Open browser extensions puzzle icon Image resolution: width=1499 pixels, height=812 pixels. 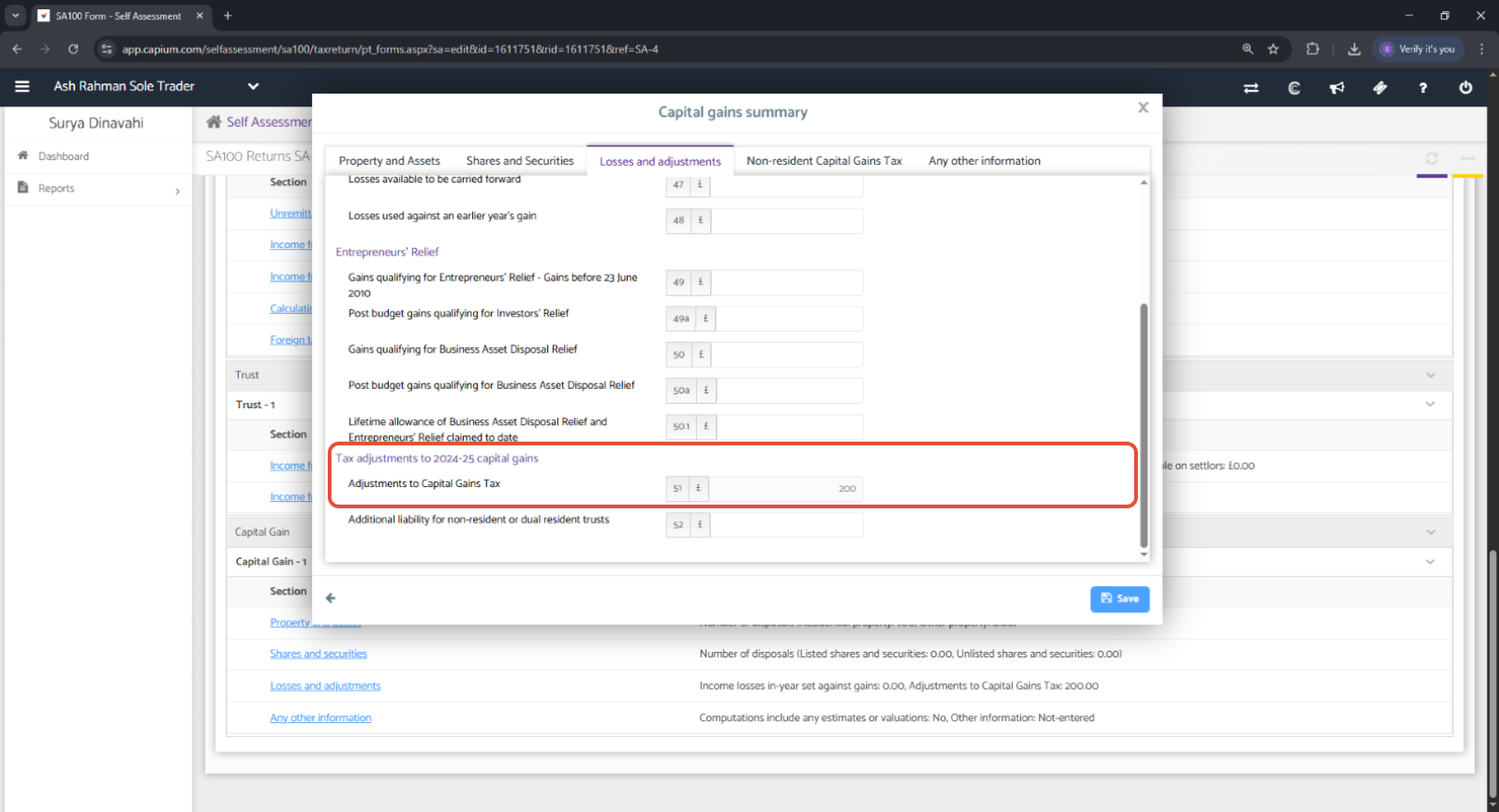click(x=1312, y=49)
